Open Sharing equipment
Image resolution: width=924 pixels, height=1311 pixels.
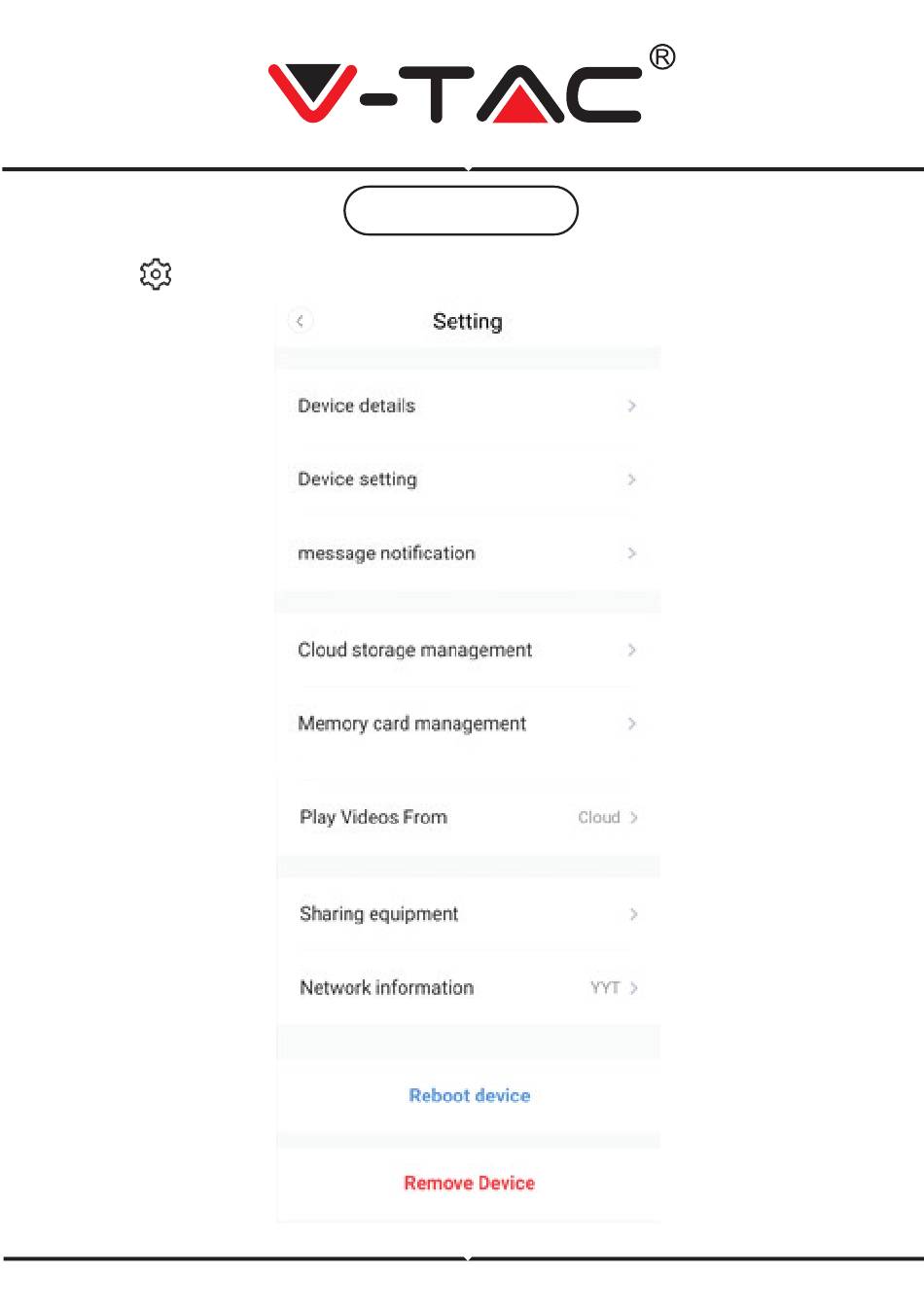468,914
